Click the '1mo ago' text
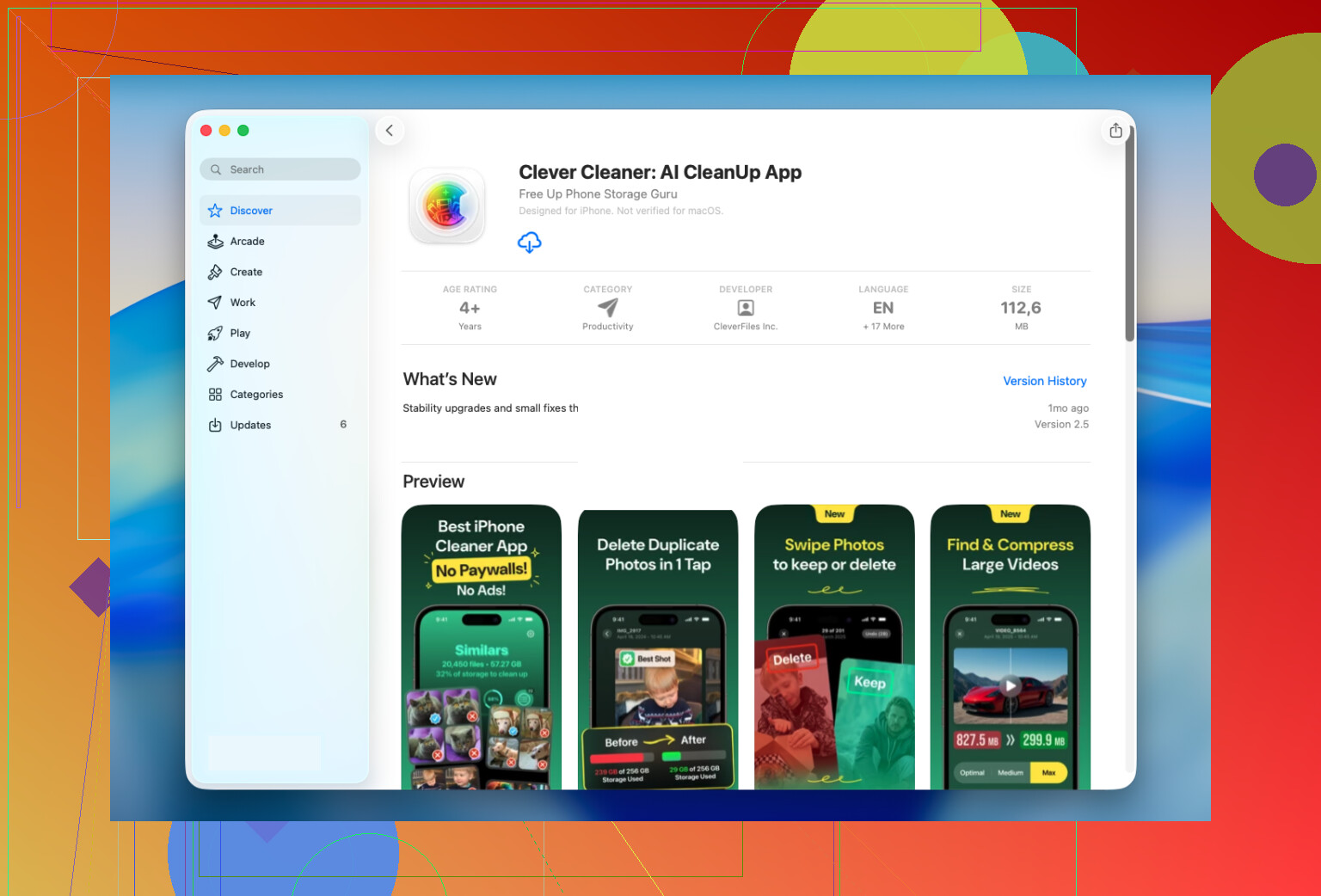Image resolution: width=1321 pixels, height=896 pixels. pyautogui.click(x=1068, y=408)
